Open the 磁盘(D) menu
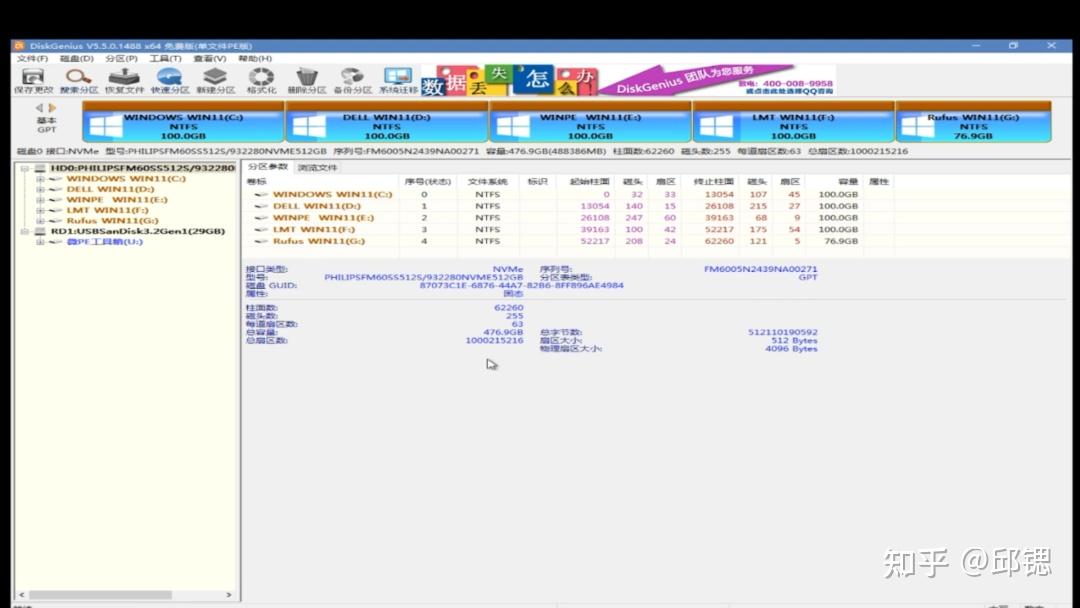 pyautogui.click(x=76, y=59)
